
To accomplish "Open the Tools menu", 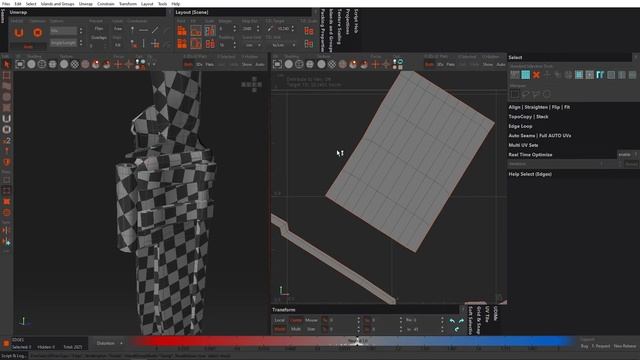I will (x=162, y=4).
